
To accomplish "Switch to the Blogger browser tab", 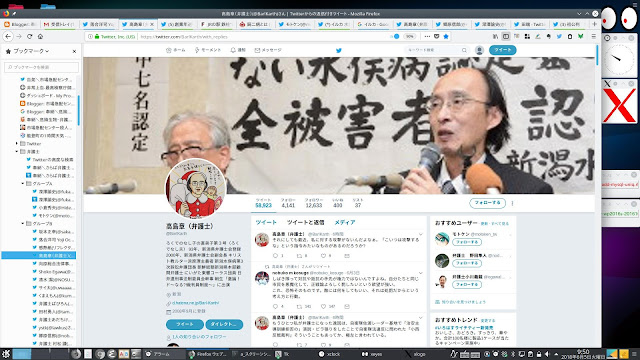I will 20,24.
